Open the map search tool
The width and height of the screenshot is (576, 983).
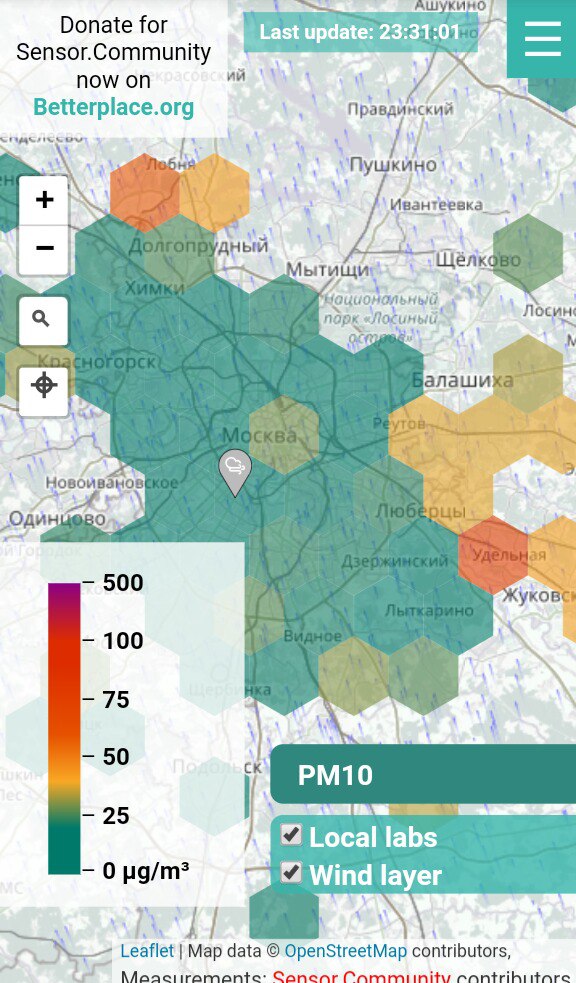tap(43, 320)
